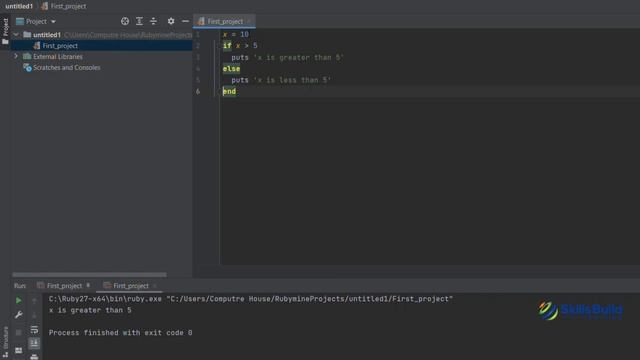
Task: Click the down arrow in Run console toolbar
Action: click(x=34, y=315)
